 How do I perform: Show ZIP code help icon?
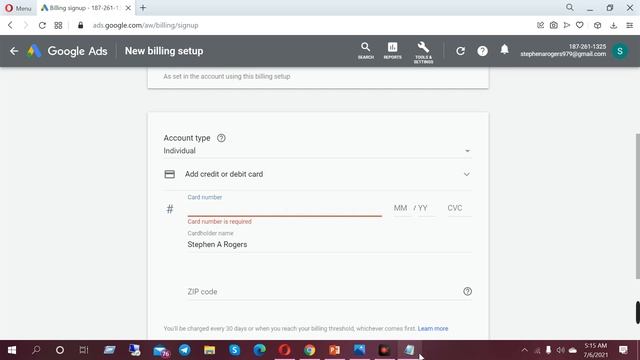coord(467,291)
